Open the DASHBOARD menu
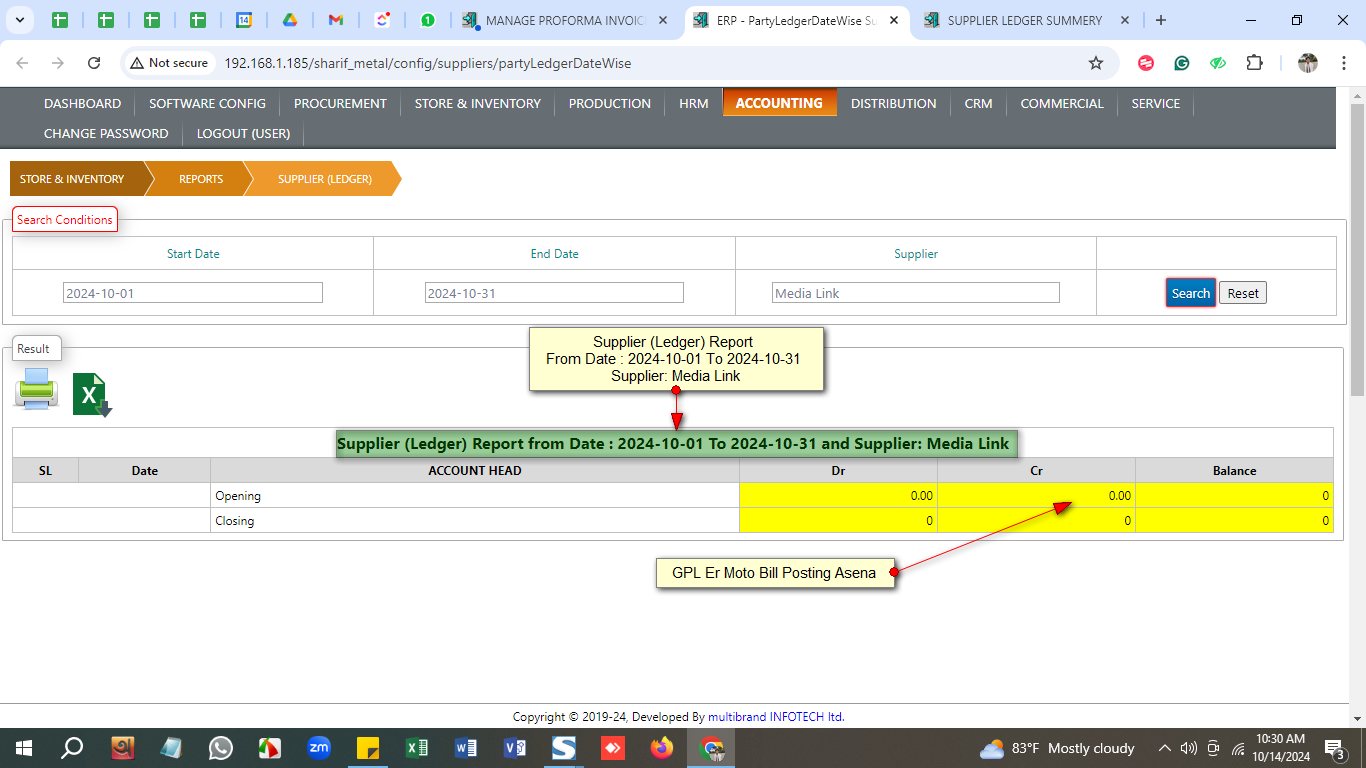Viewport: 1366px width, 768px height. (x=82, y=103)
